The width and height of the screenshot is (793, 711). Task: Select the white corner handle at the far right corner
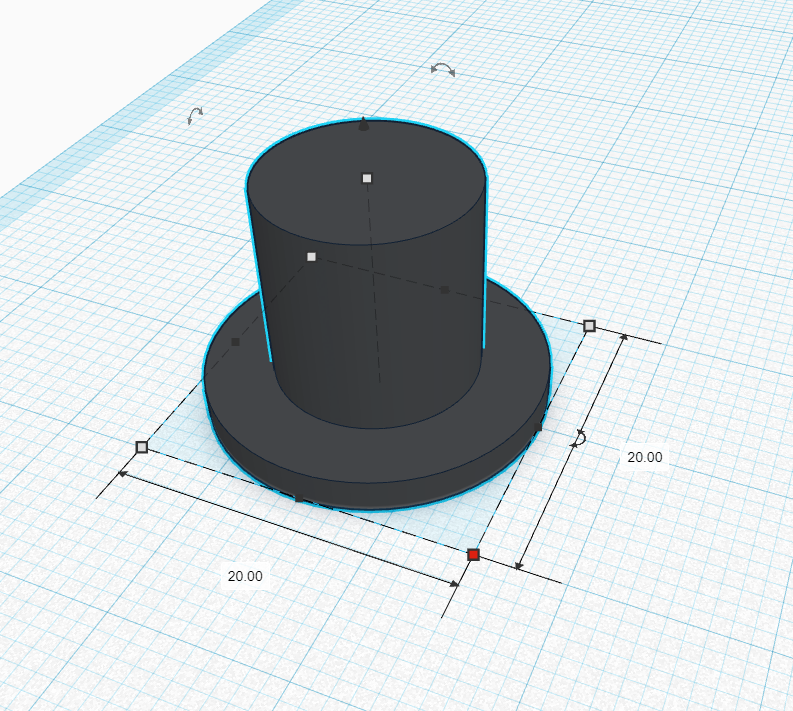pyautogui.click(x=589, y=326)
